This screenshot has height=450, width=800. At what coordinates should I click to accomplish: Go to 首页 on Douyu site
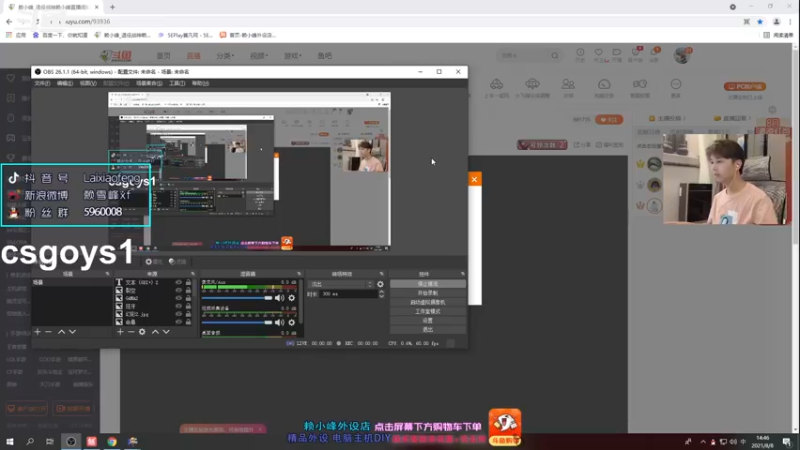pos(163,56)
